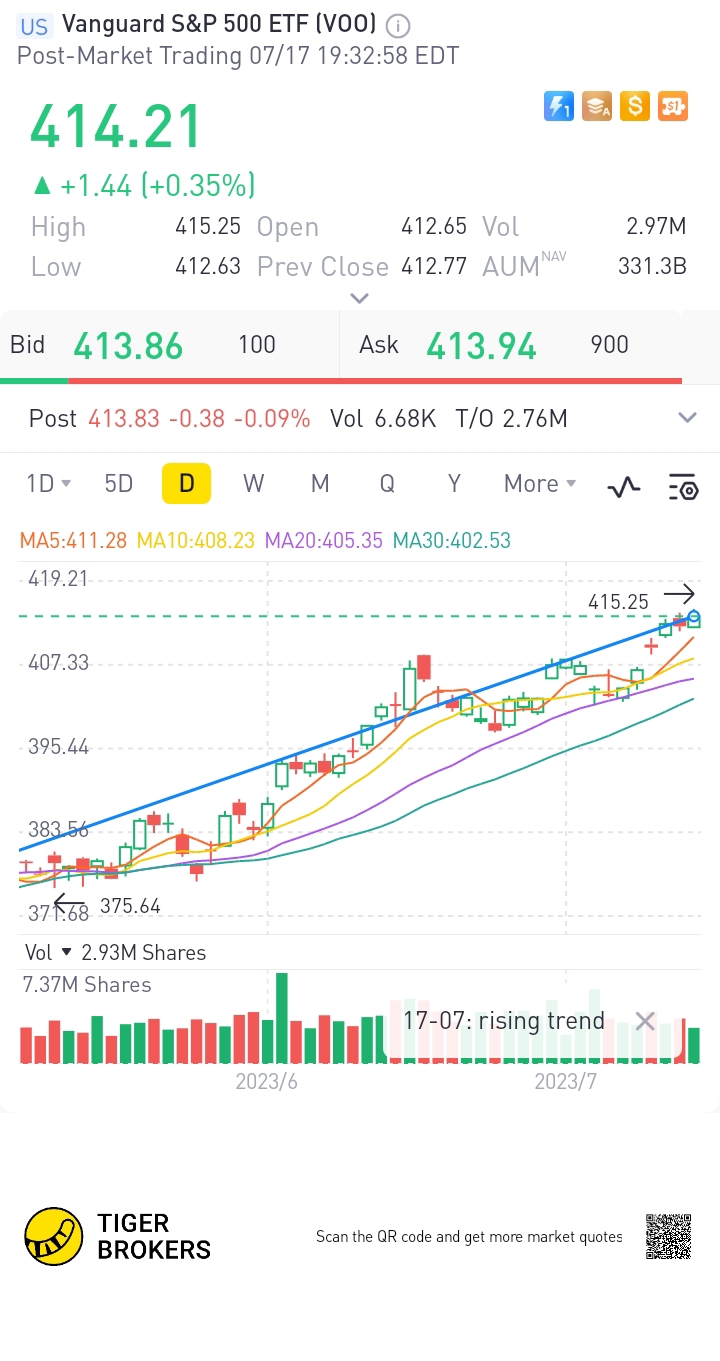Tap the last price 414.21

(116, 128)
